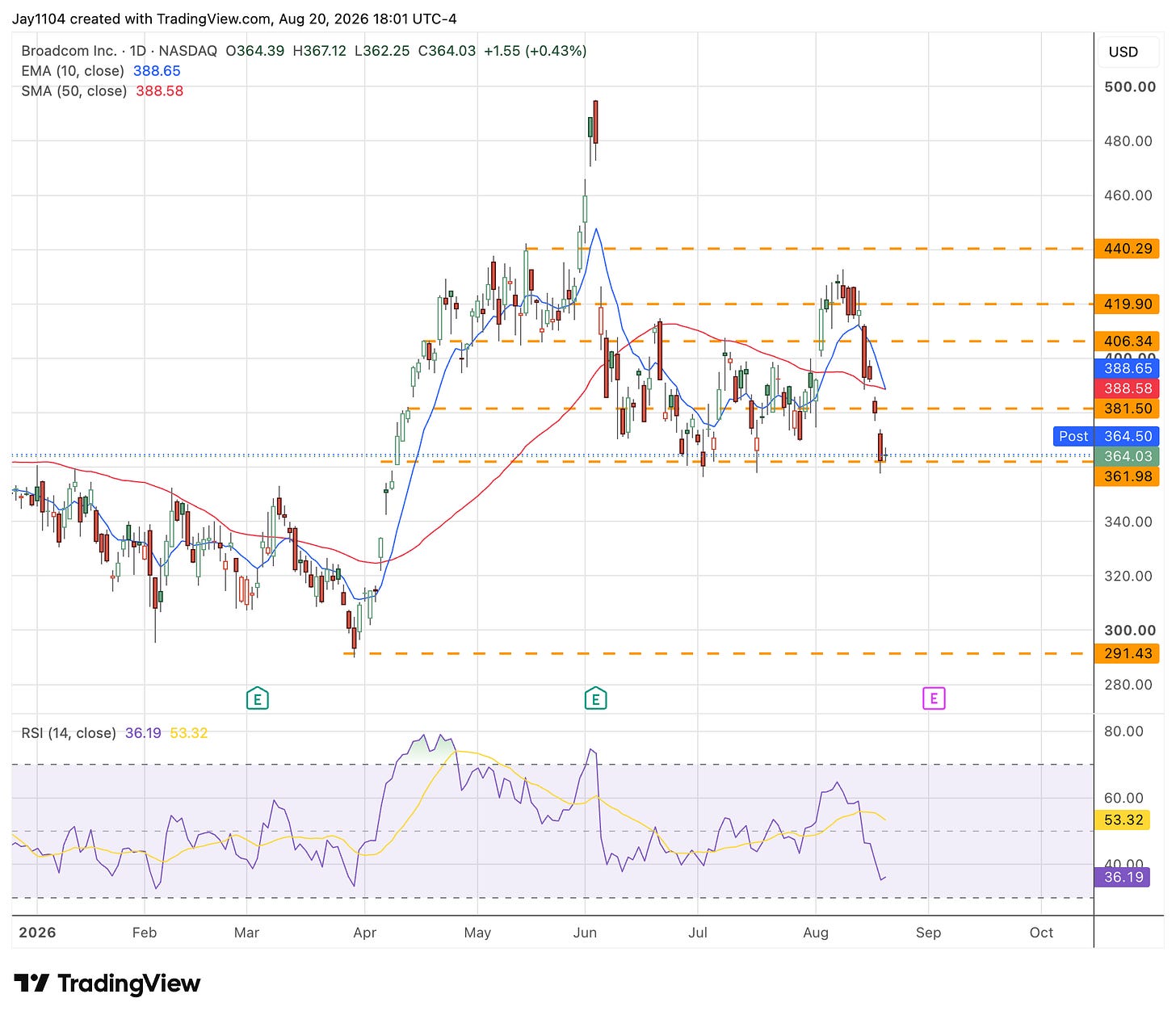Click the 291.43 orange price label
1176x1019 pixels.
coord(1127,653)
